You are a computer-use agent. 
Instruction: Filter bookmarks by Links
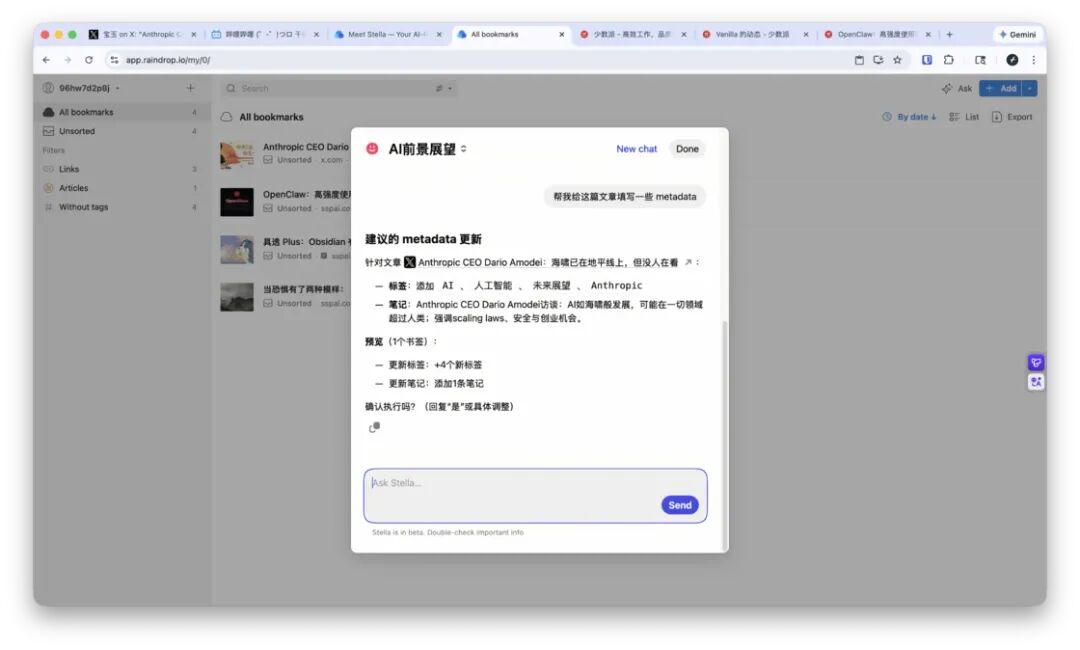pyautogui.click(x=121, y=169)
